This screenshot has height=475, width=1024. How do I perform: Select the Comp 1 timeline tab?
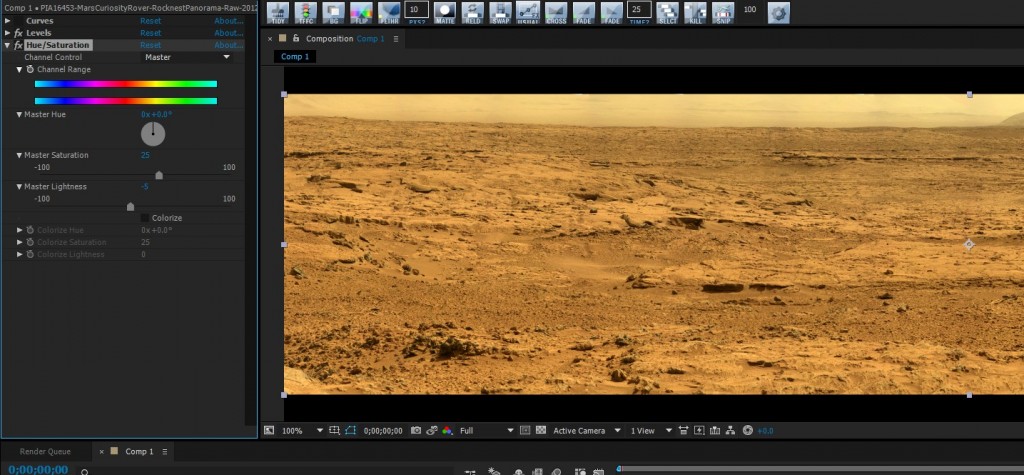coord(138,451)
